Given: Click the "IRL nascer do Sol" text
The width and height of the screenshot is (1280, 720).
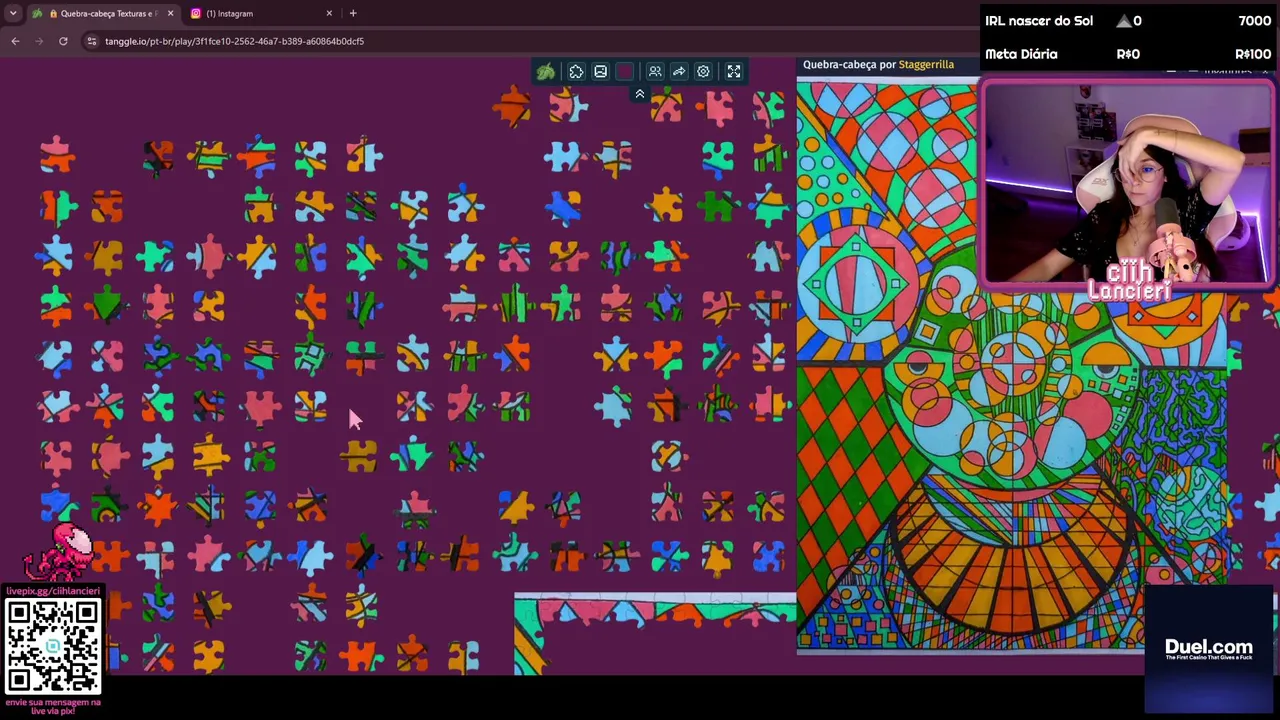Looking at the screenshot, I should (x=1039, y=21).
